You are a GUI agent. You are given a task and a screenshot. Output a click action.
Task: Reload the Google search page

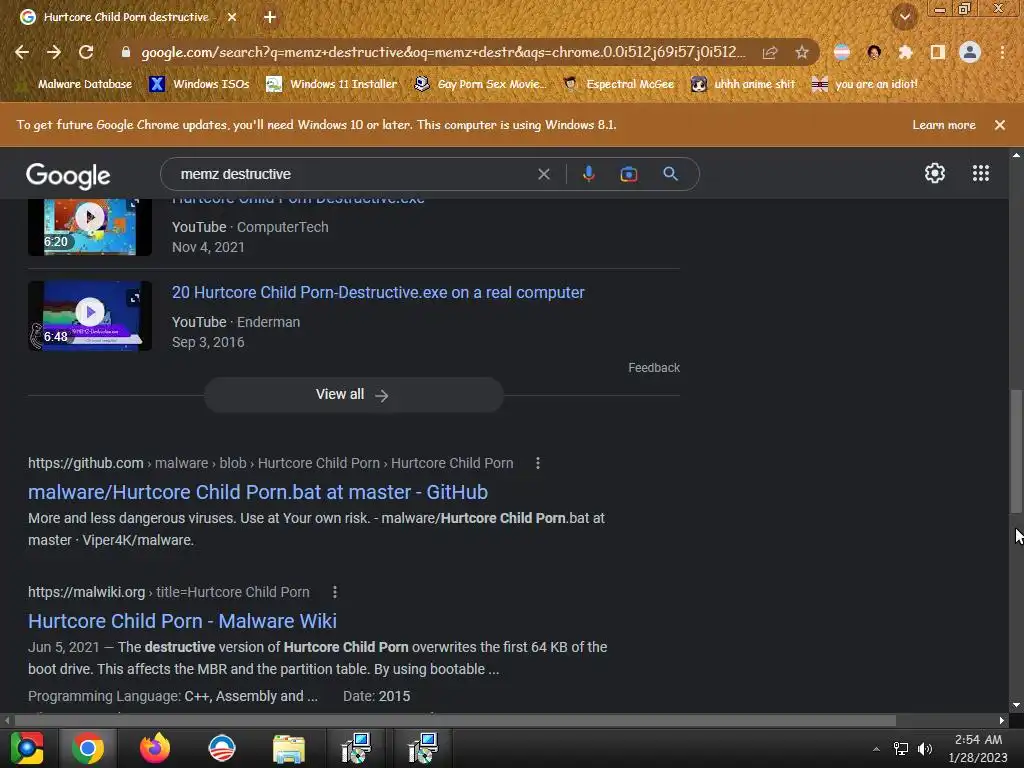pyautogui.click(x=86, y=52)
